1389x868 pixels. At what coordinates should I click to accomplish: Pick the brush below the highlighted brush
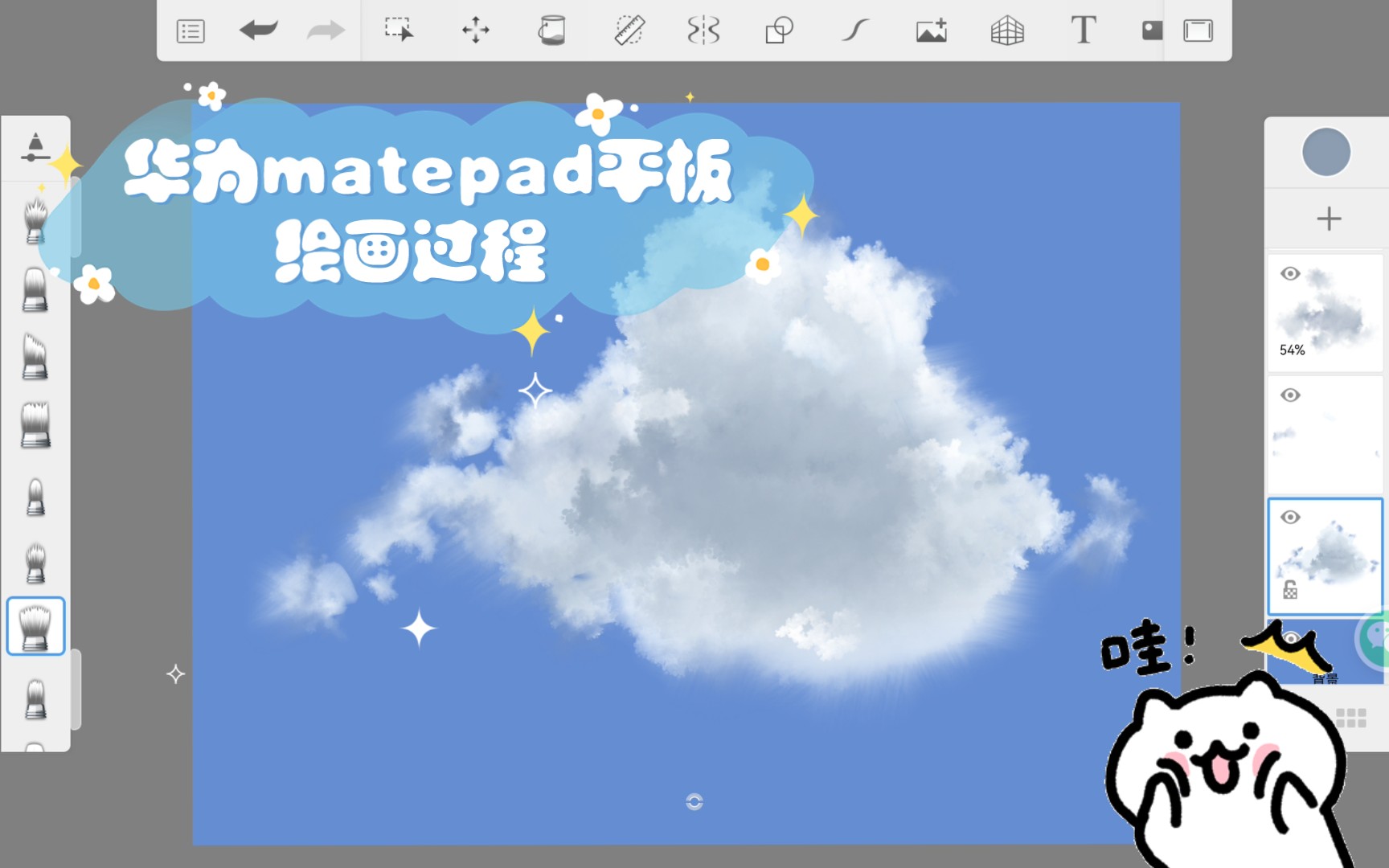click(x=35, y=698)
